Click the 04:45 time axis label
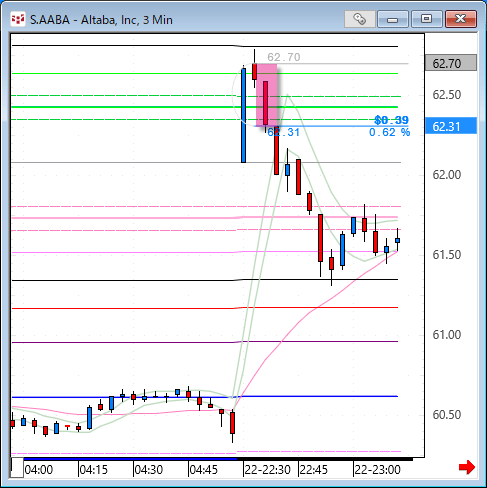 tap(204, 470)
